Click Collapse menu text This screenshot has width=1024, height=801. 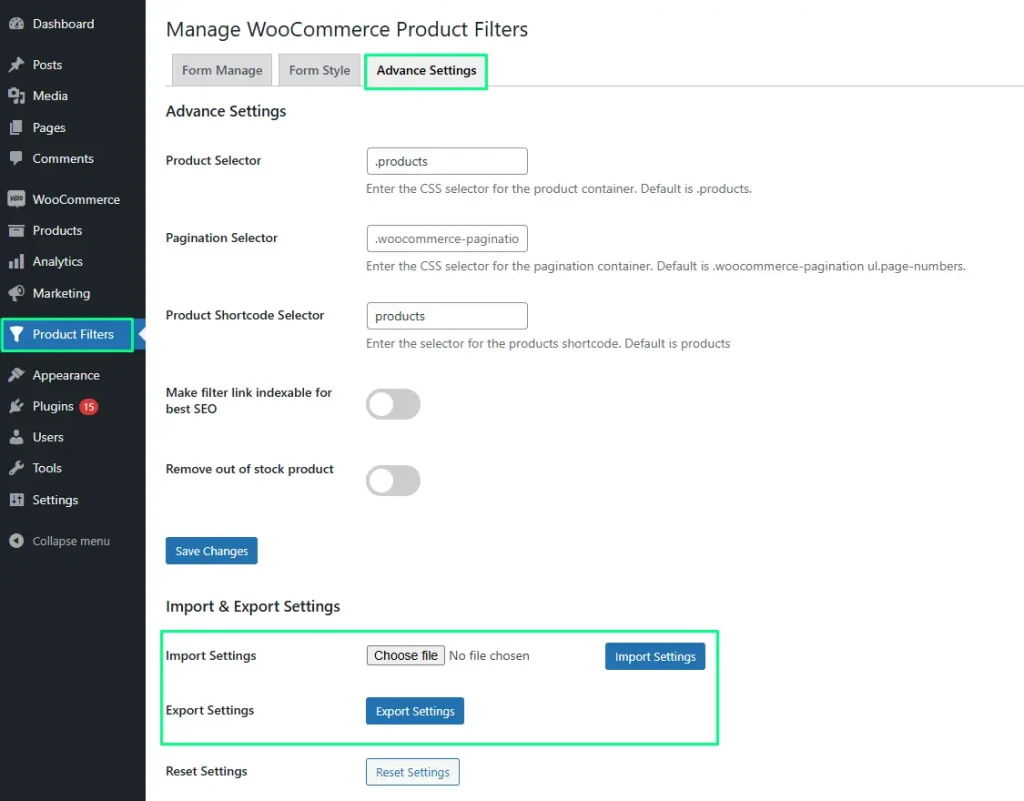[71, 541]
